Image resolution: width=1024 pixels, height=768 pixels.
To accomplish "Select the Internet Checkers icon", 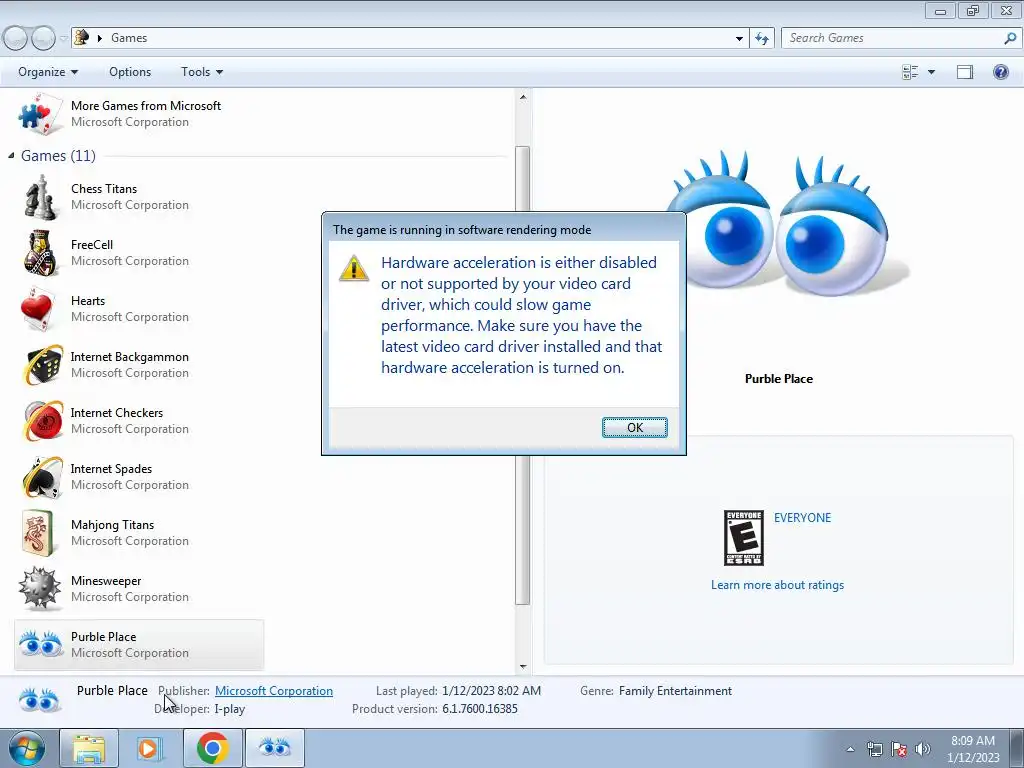I will point(42,421).
